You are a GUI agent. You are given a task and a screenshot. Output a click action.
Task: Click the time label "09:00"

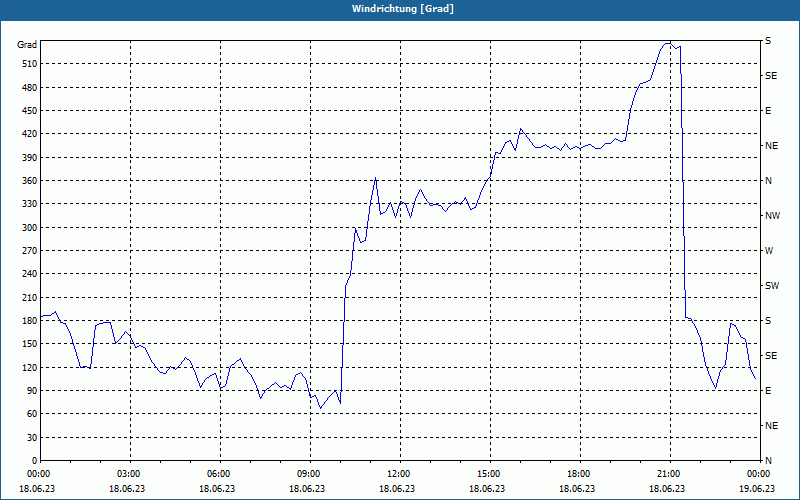[310, 474]
